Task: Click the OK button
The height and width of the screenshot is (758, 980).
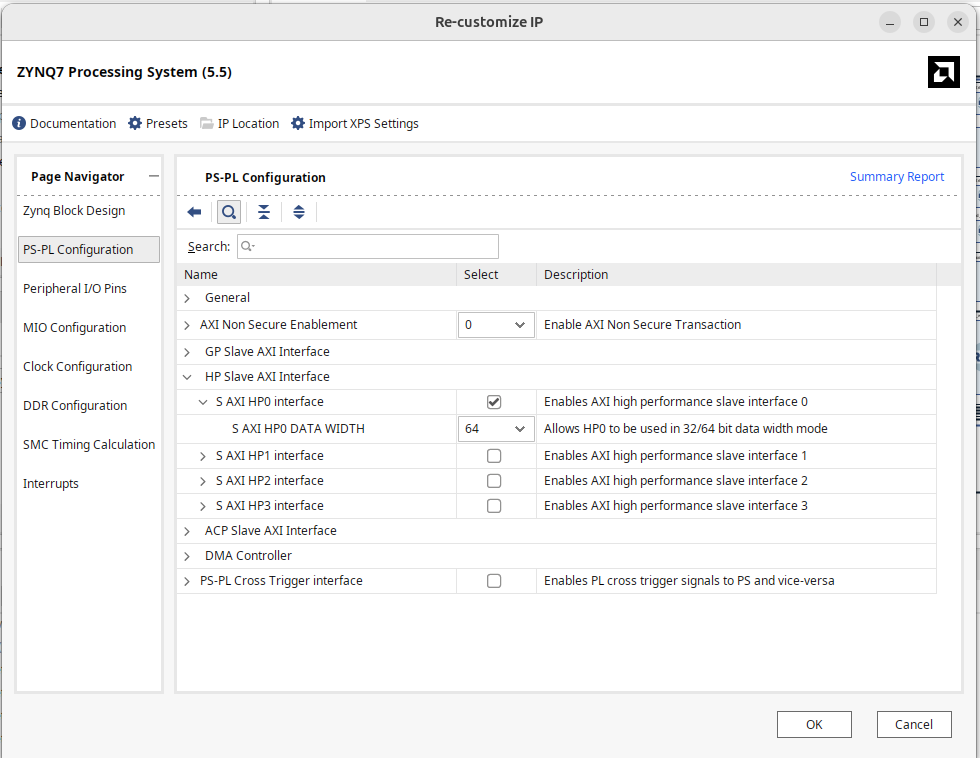Action: 814,724
